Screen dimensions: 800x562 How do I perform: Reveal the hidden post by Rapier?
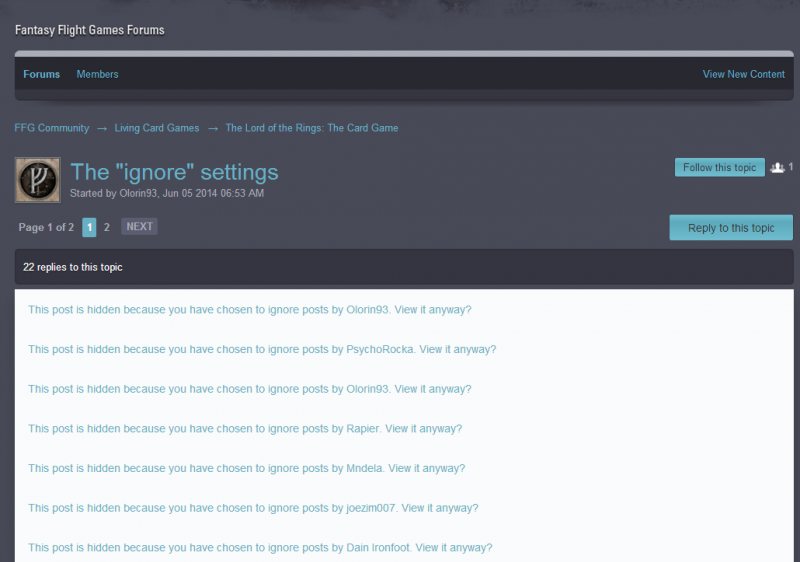click(x=423, y=428)
